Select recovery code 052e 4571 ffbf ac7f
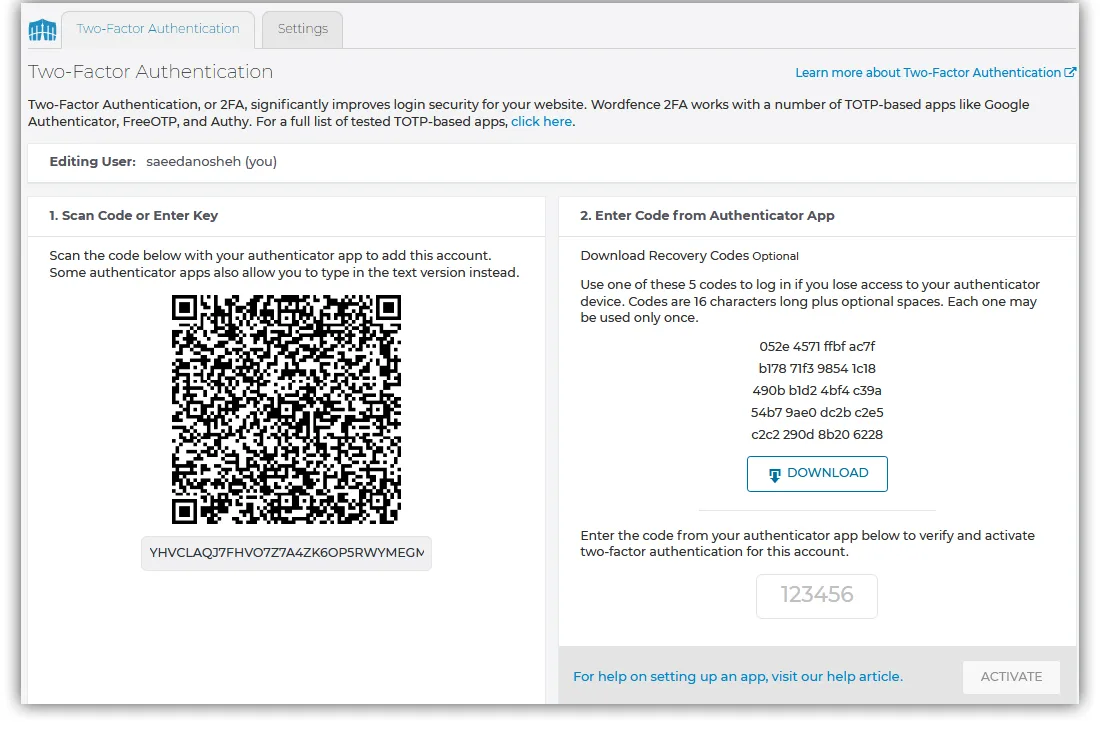 click(x=817, y=347)
